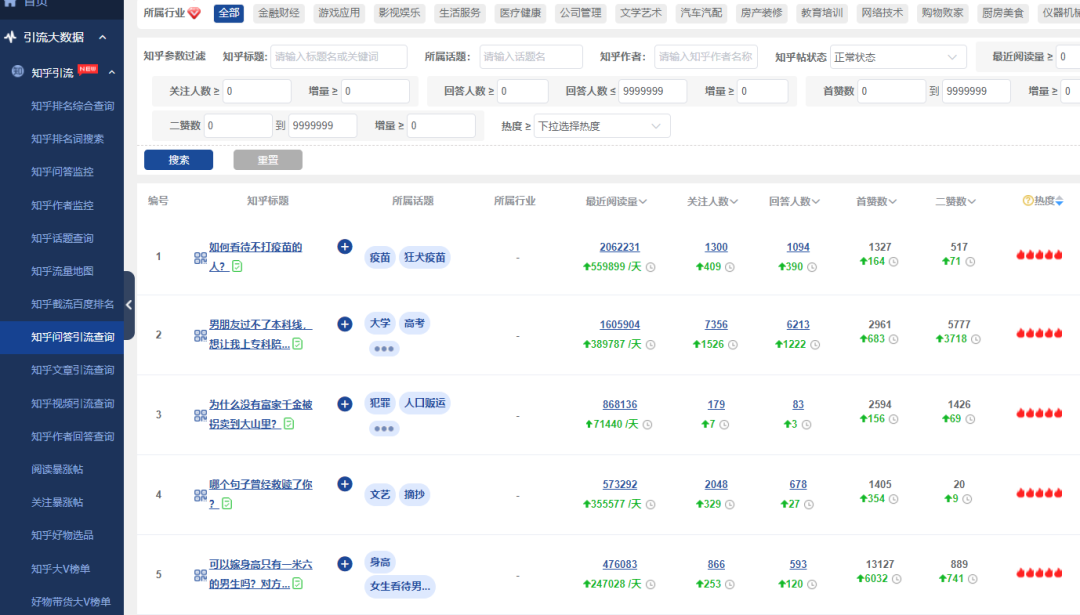Select the 游戏应用 industry tab
Image resolution: width=1080 pixels, height=615 pixels.
339,13
